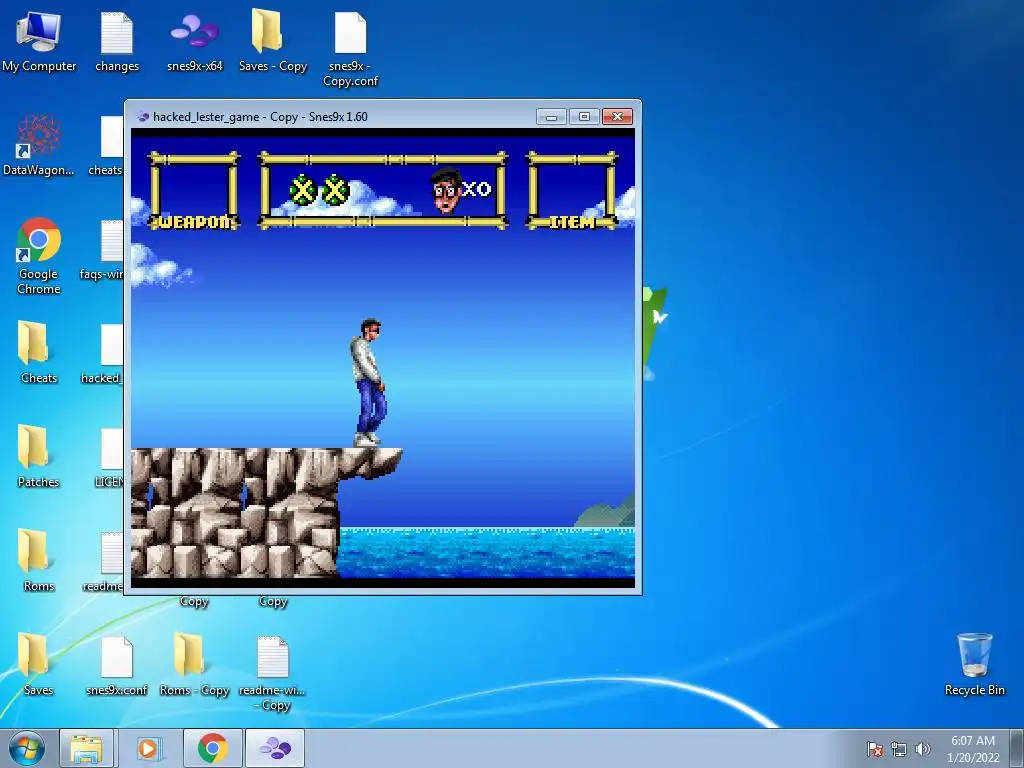The width and height of the screenshot is (1024, 768).
Task: Launch the snes9x-x64 desktop icon
Action: tap(195, 42)
